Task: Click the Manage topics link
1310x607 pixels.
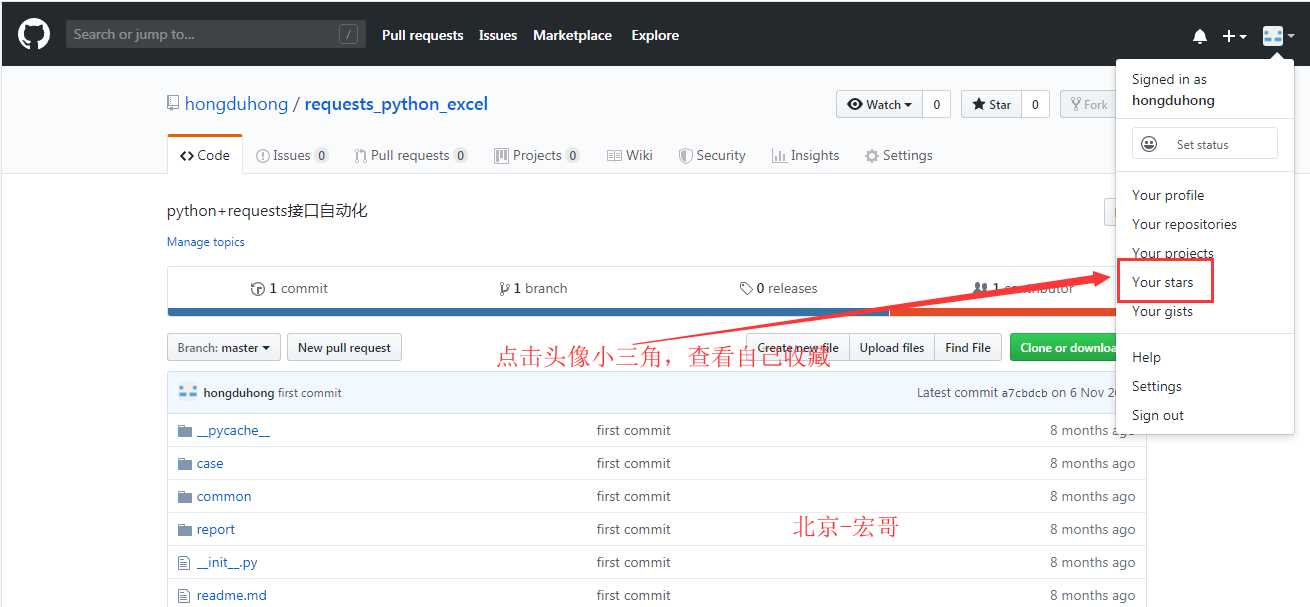Action: pos(206,242)
